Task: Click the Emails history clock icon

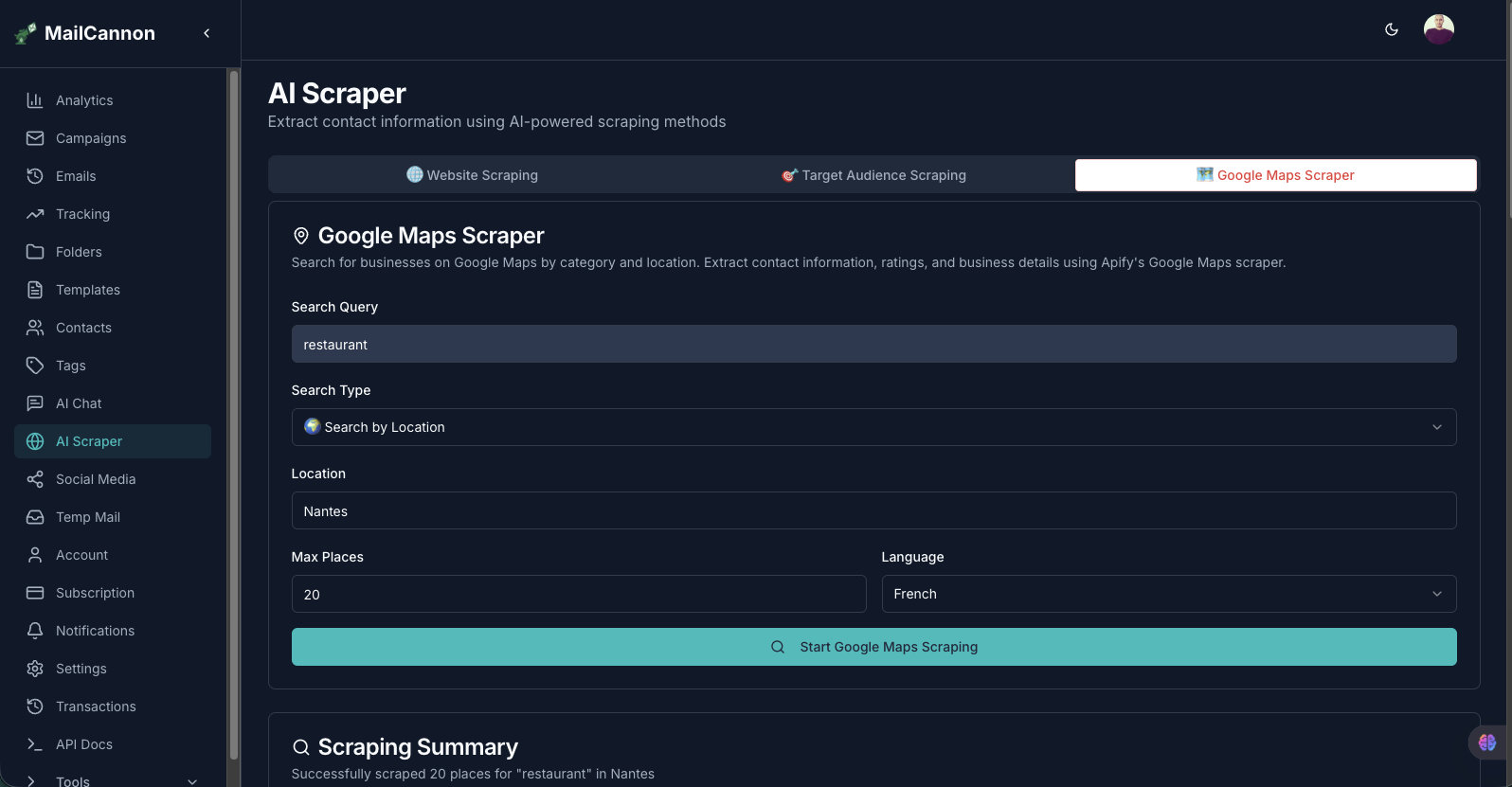Action: [x=35, y=176]
